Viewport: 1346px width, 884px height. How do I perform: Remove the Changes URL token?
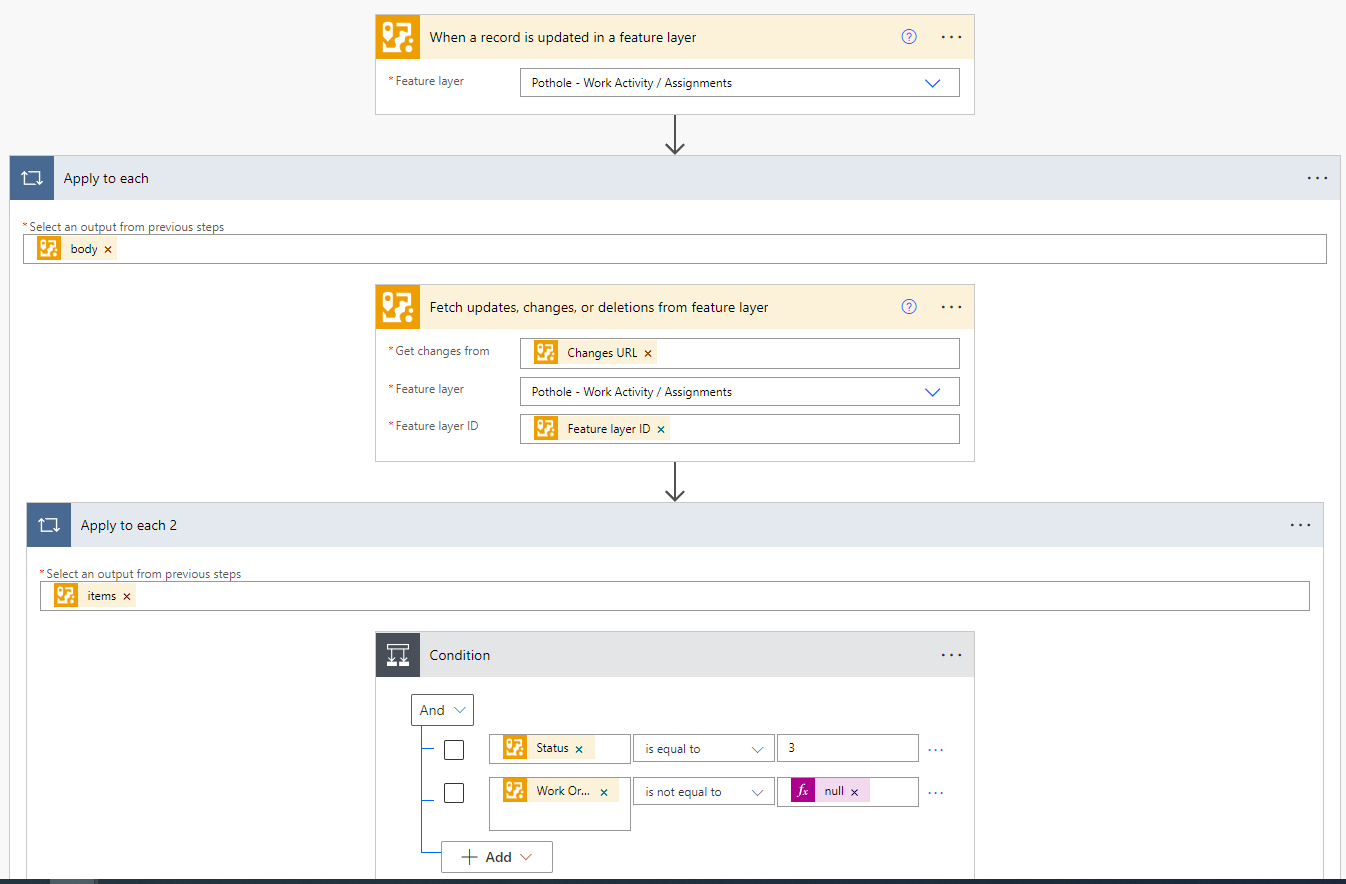point(648,353)
